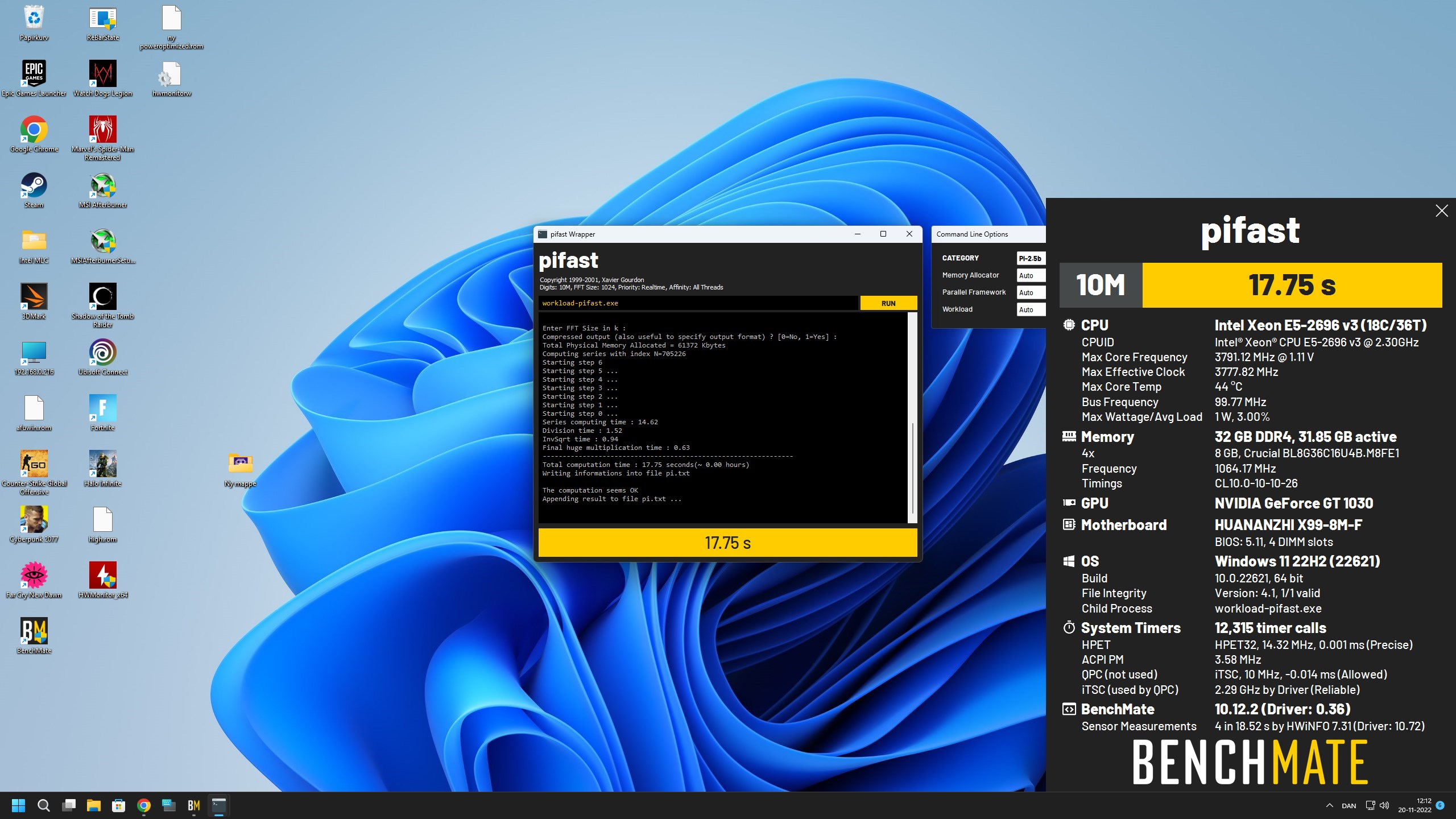Select the Ny mappe folder
The image size is (1456, 819).
(x=240, y=470)
